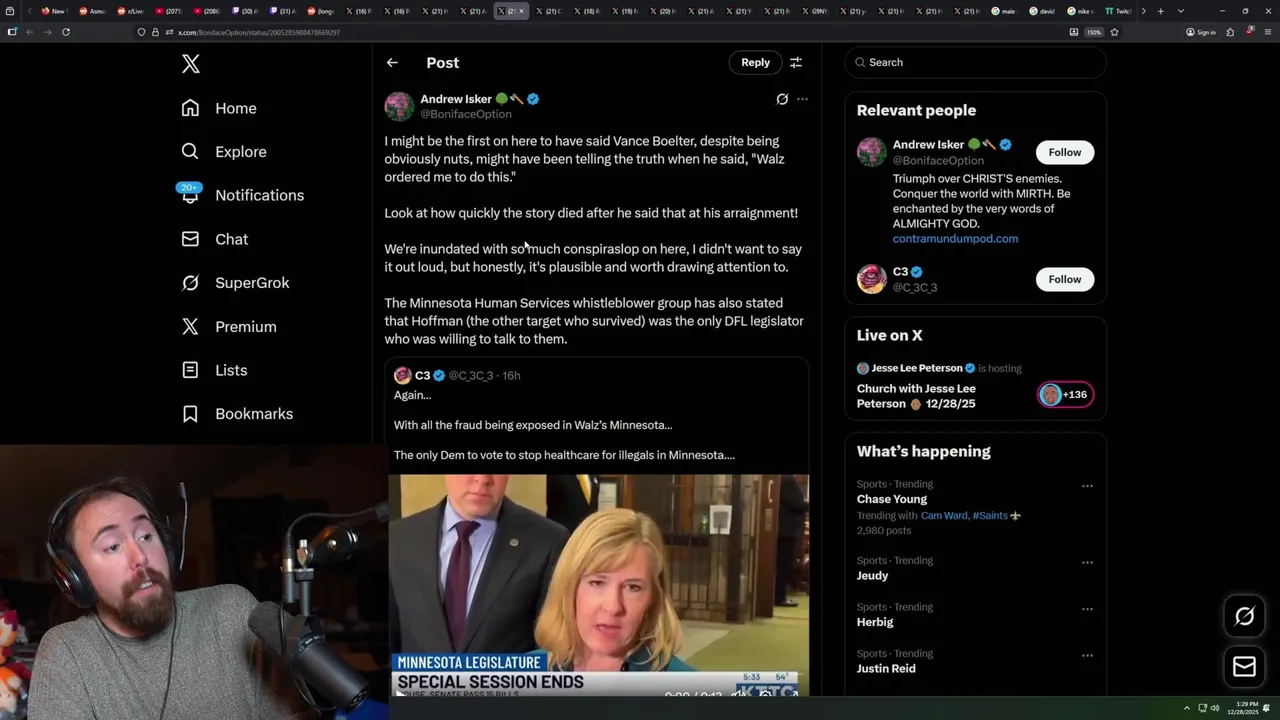
Task: Click the Chat envelope icon
Action: tap(190, 239)
